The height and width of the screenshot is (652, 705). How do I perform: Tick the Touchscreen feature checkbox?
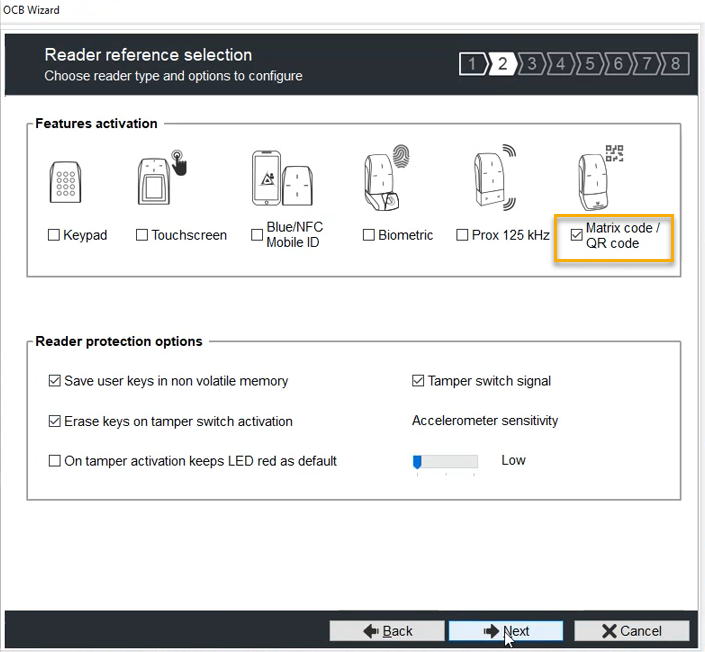click(x=143, y=236)
